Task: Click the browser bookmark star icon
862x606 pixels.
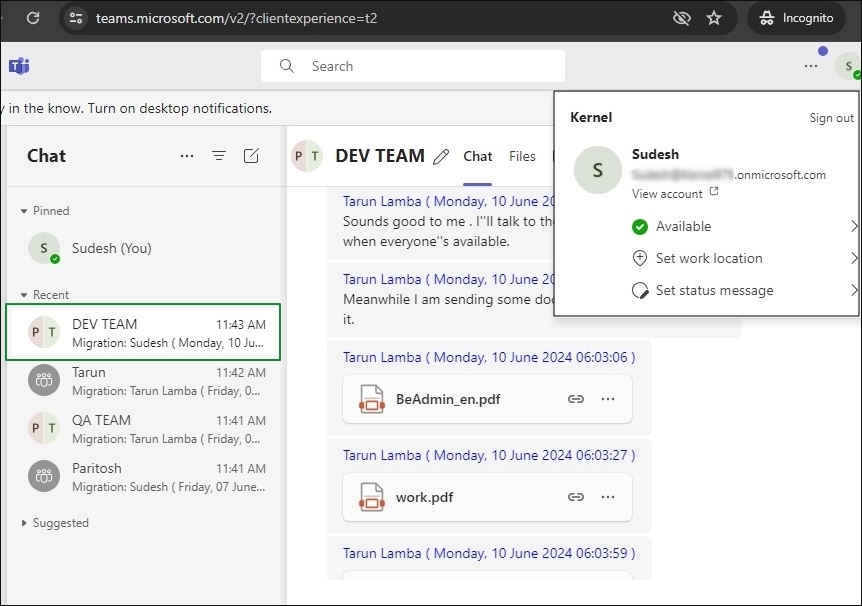Action: coord(714,18)
